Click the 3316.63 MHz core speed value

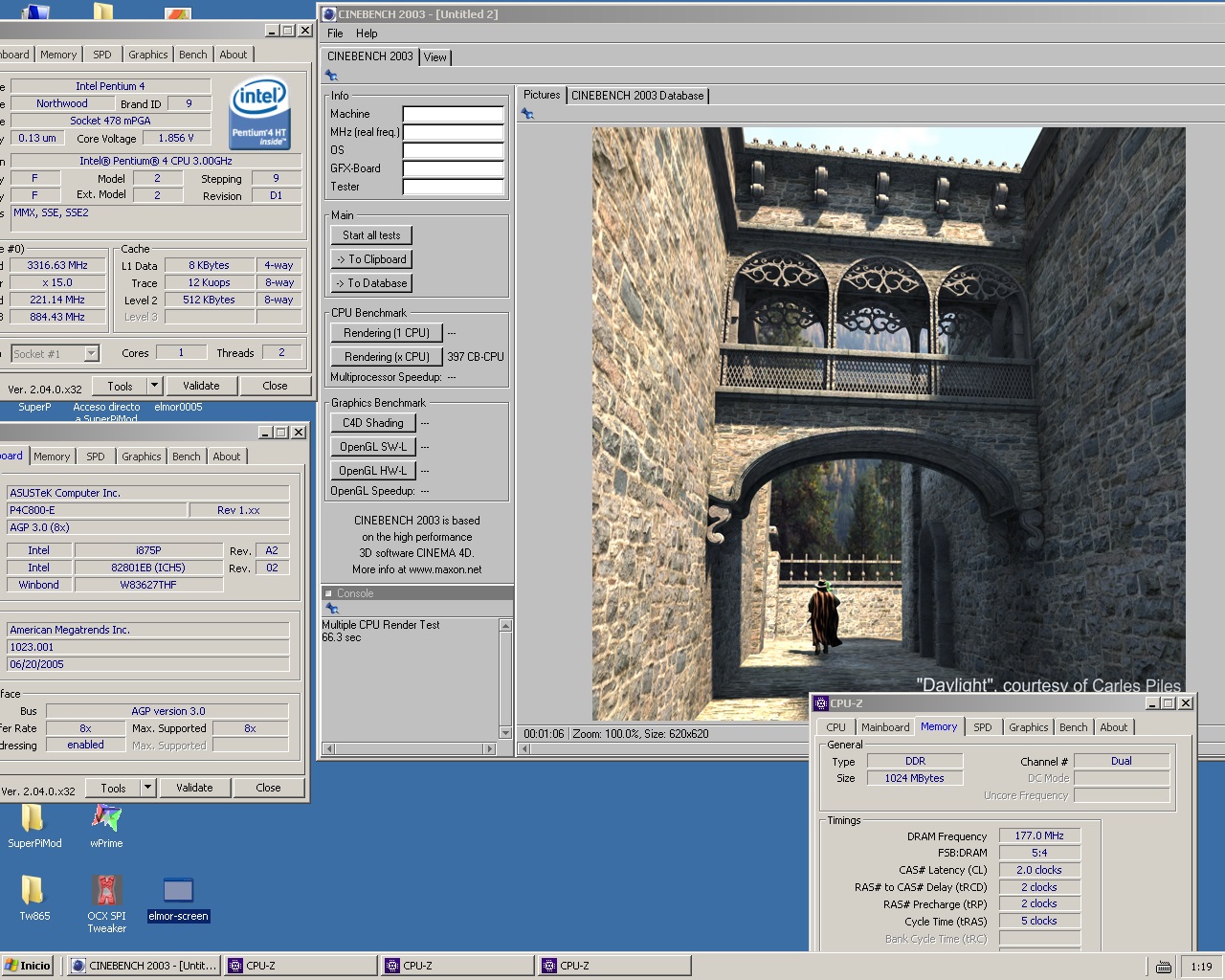57,265
